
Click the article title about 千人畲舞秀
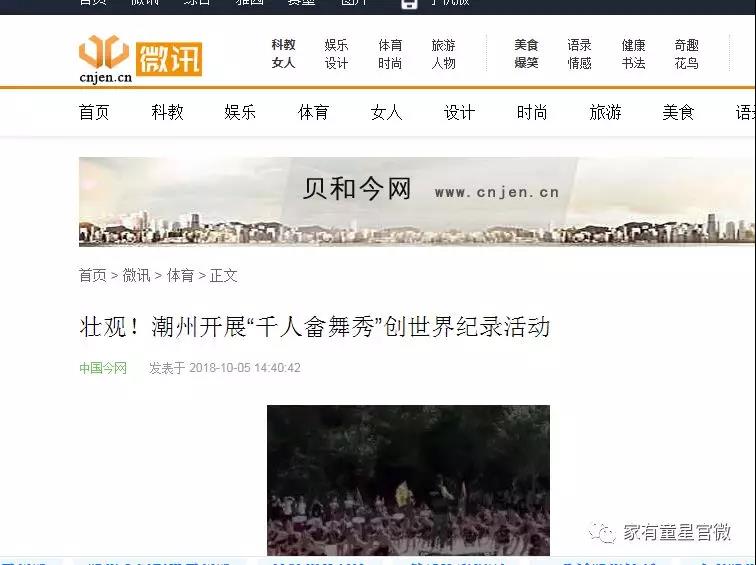314,327
